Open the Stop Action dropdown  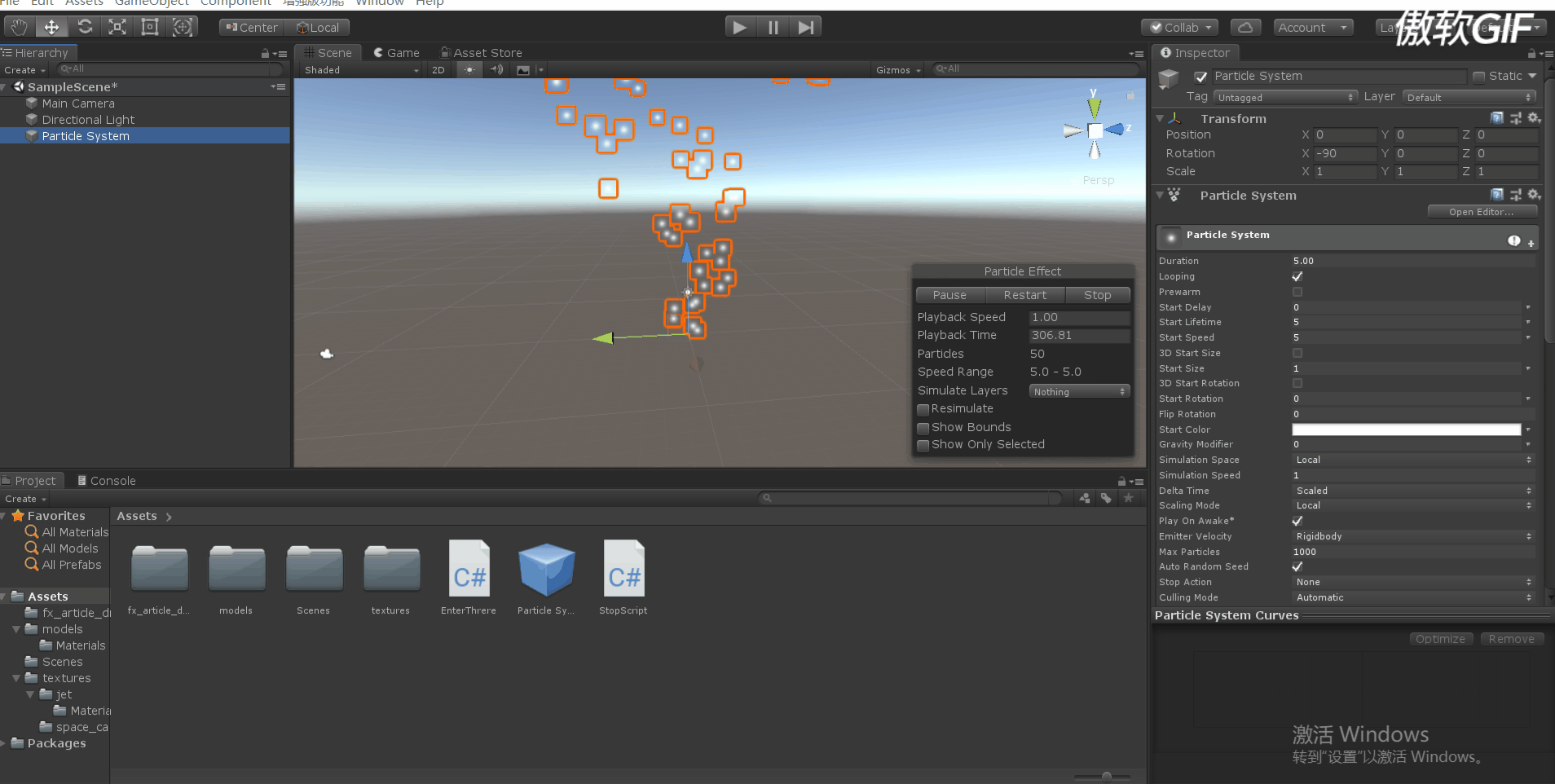click(x=1413, y=582)
